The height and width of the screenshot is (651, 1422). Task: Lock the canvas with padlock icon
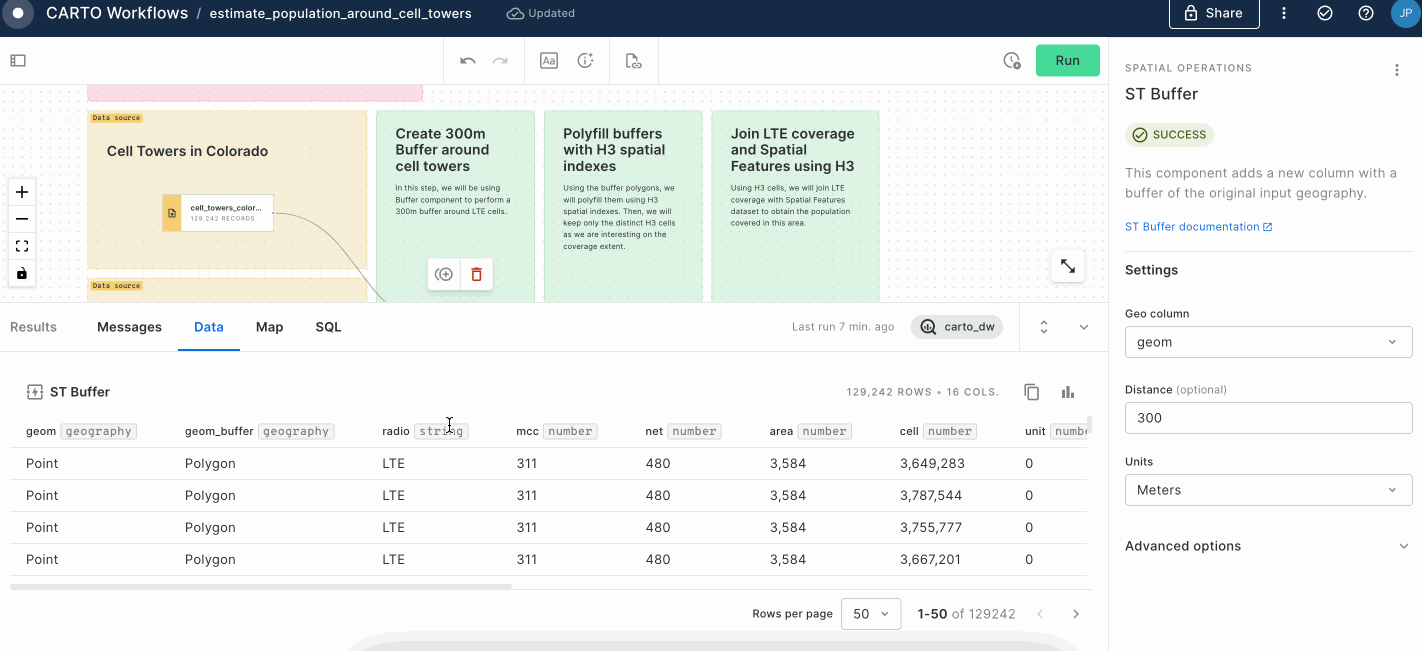click(21, 272)
